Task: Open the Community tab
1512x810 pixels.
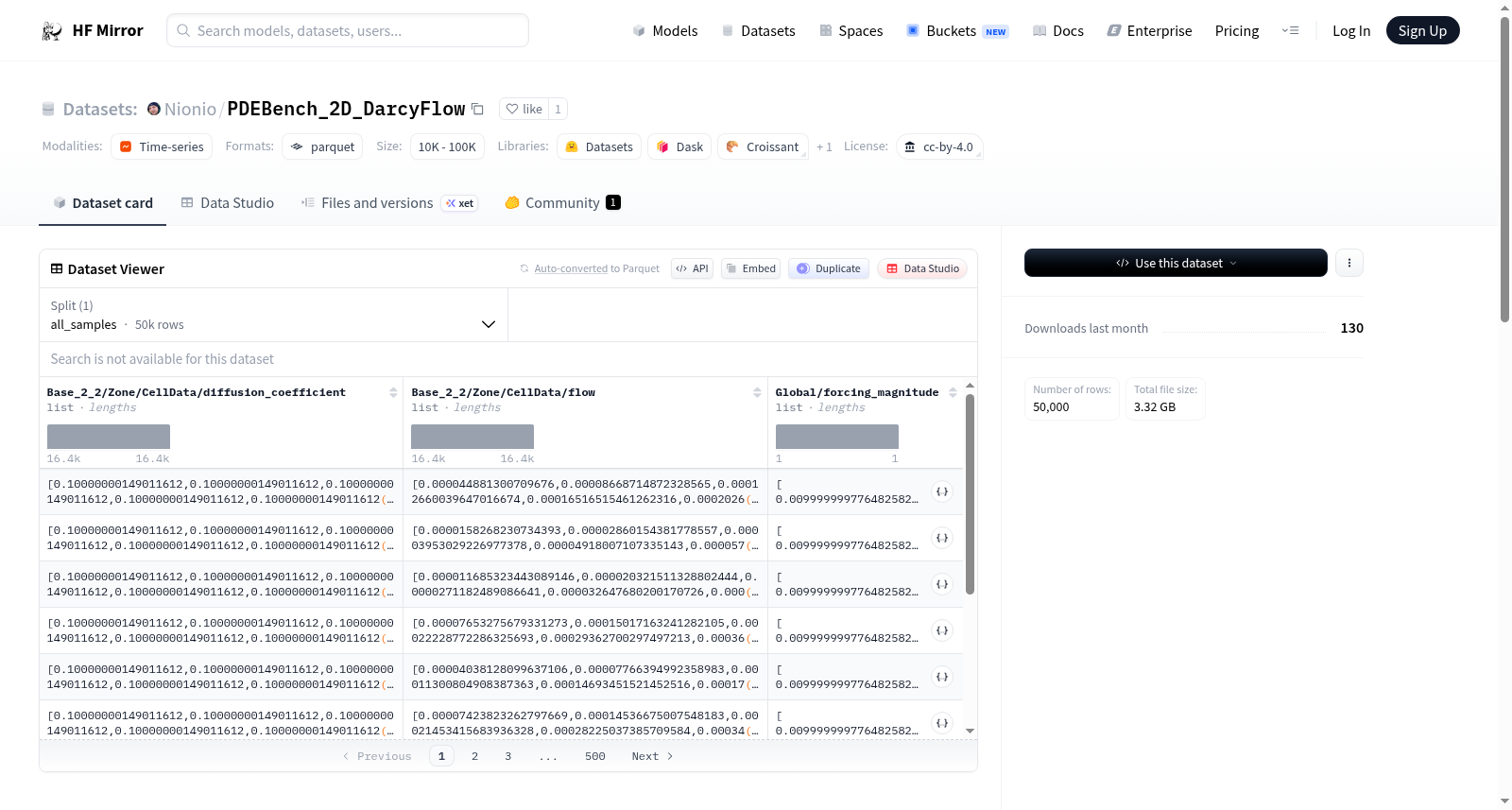Action: point(562,203)
